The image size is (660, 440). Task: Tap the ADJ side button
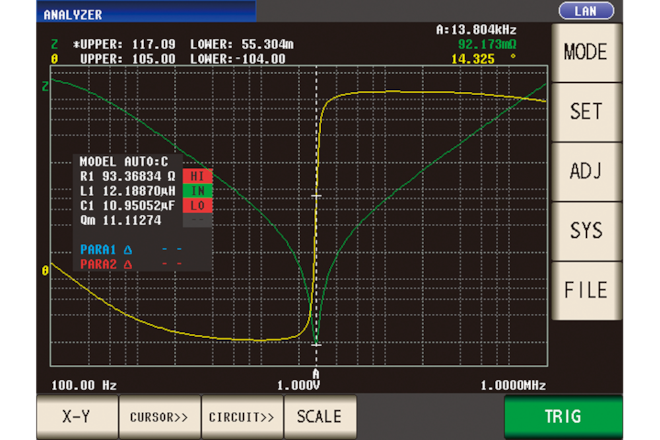pyautogui.click(x=585, y=170)
